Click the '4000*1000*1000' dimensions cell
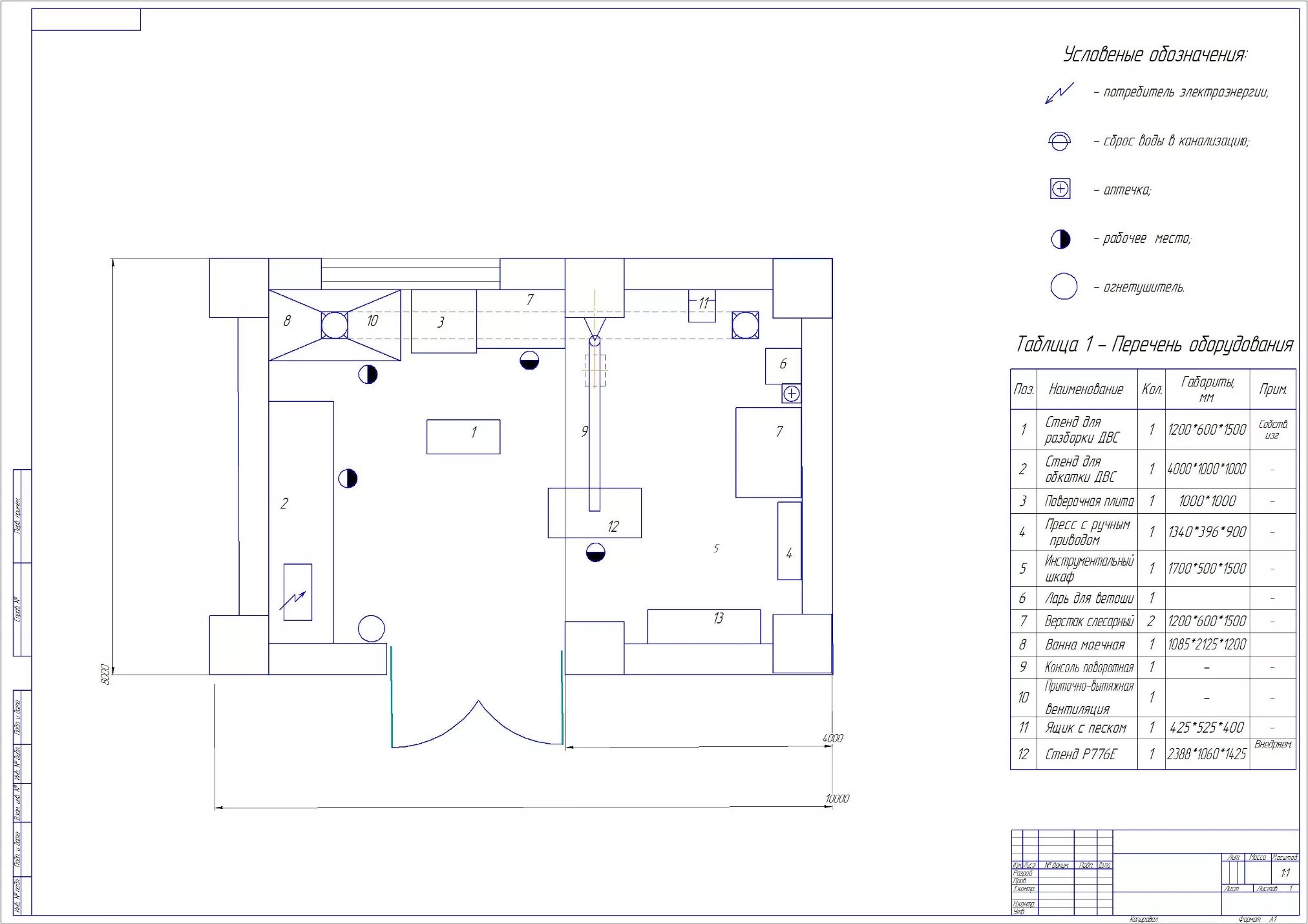1308x924 pixels. tap(1207, 470)
